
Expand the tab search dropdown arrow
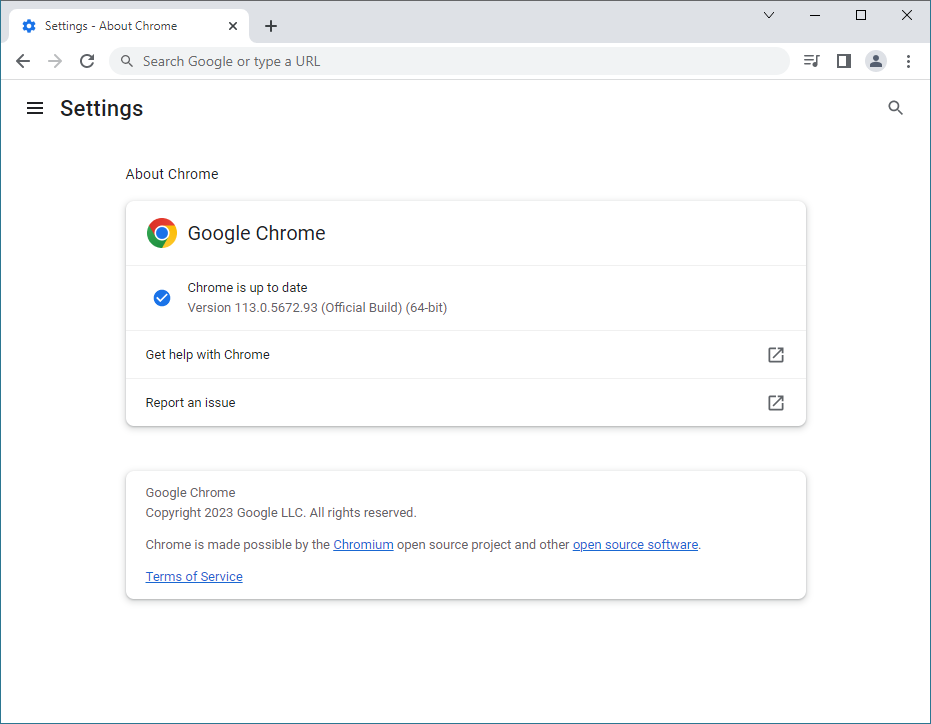(769, 15)
